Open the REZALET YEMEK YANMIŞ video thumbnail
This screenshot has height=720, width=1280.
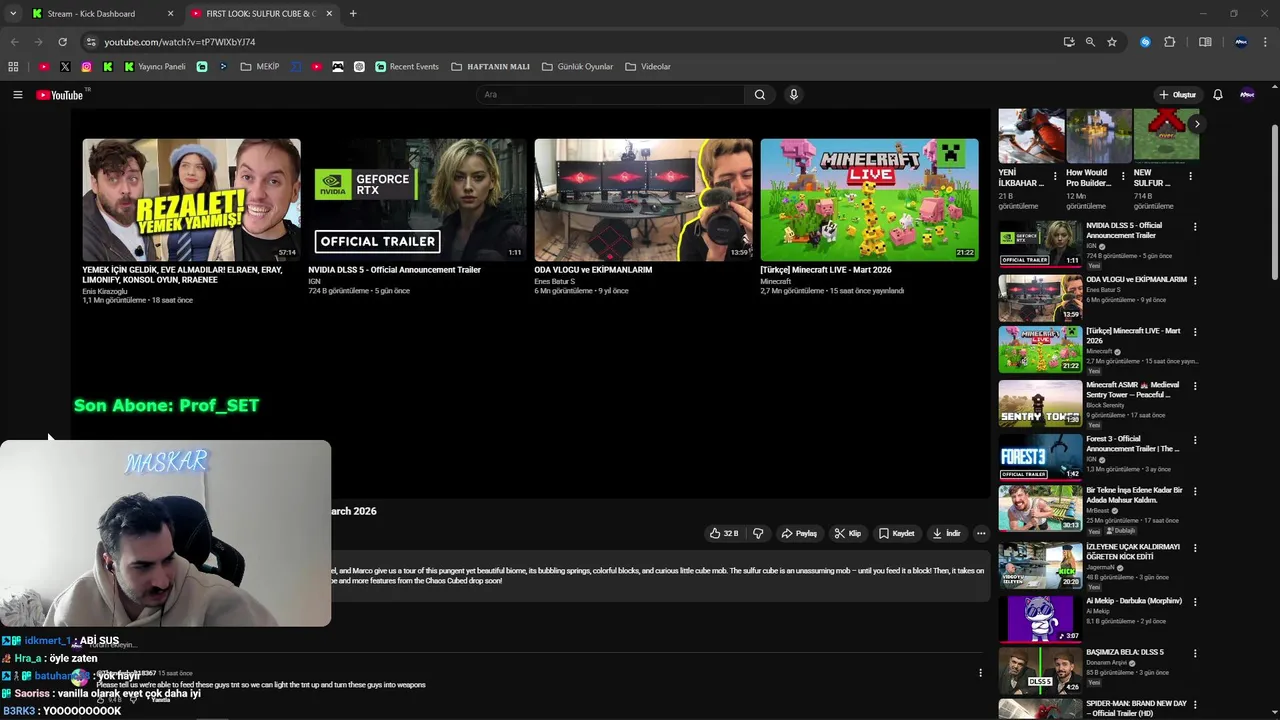click(x=191, y=200)
